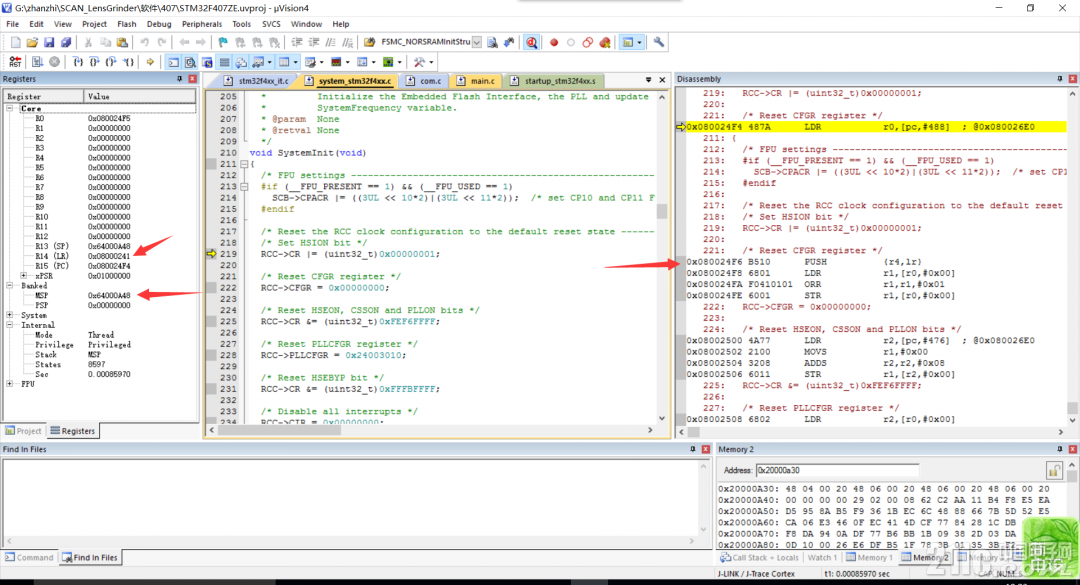Open the editor tab list dropdown arrow
The height and width of the screenshot is (585, 1080).
tap(648, 80)
